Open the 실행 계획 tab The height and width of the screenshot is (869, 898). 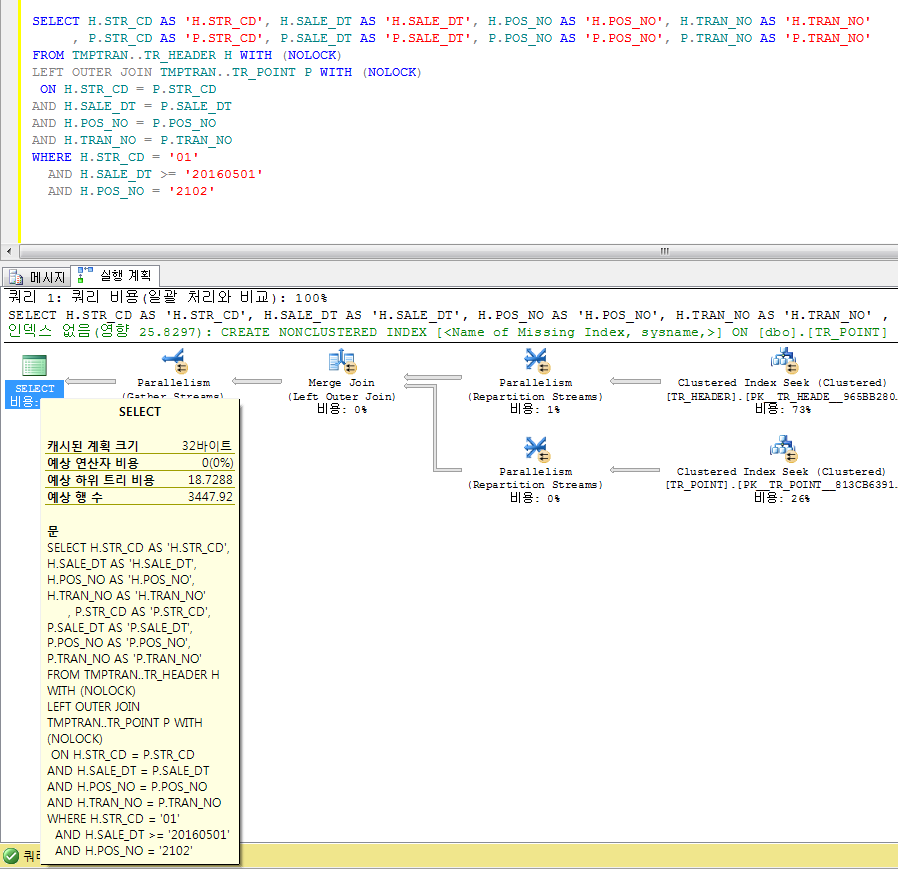[x=115, y=276]
